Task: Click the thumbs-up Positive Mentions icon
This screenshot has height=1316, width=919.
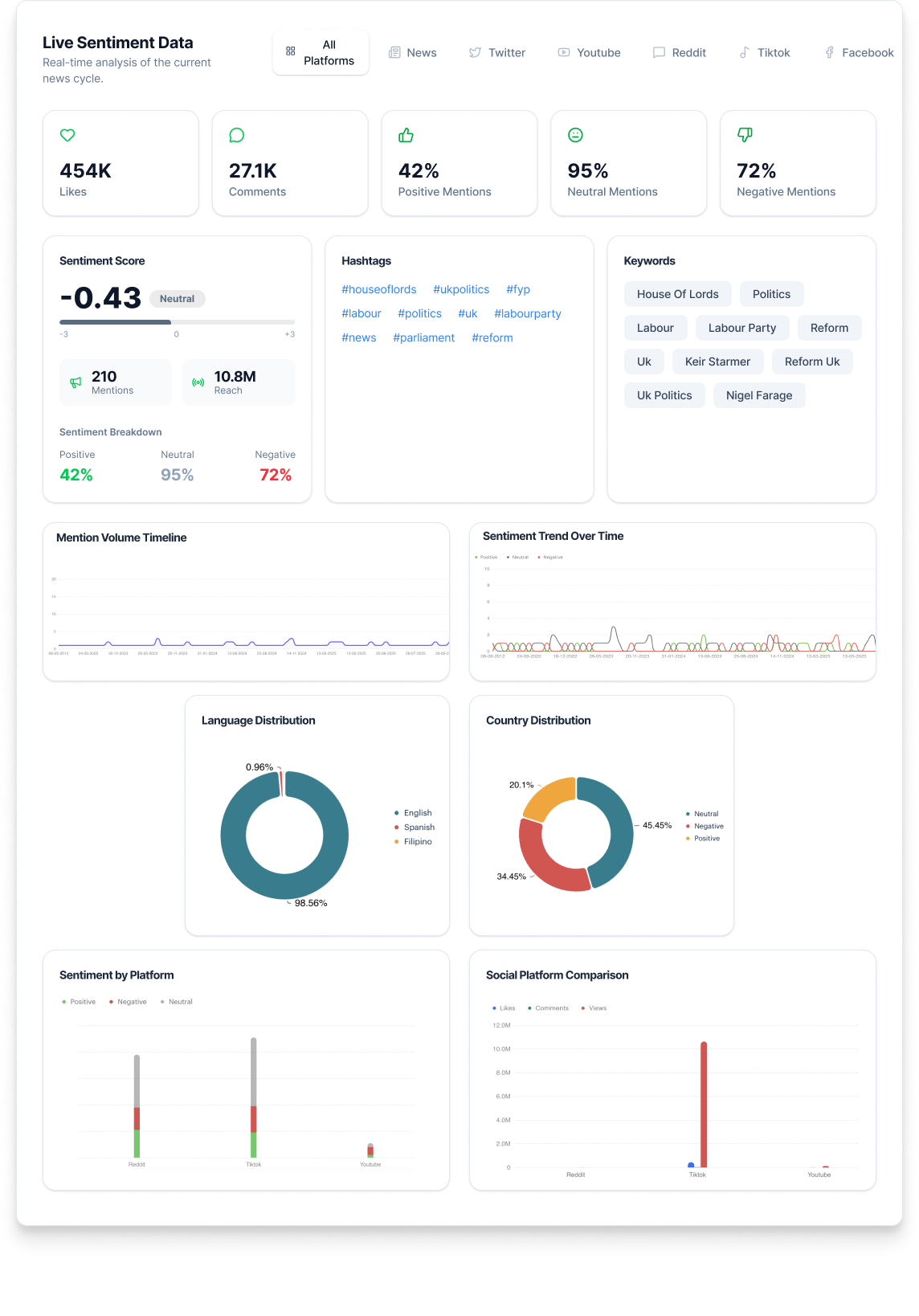Action: point(406,136)
